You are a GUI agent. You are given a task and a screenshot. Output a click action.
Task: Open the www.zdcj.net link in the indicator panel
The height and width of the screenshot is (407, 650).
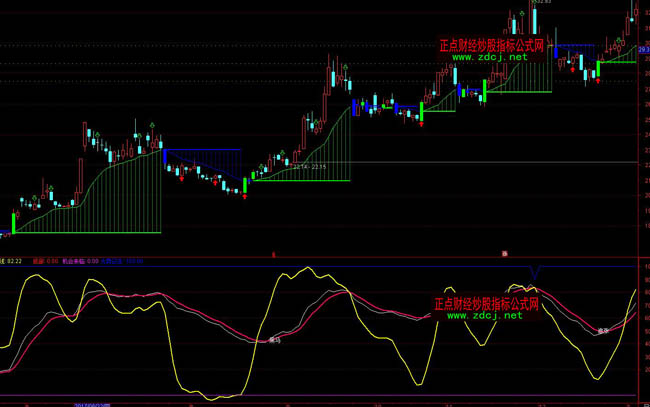coord(484,315)
